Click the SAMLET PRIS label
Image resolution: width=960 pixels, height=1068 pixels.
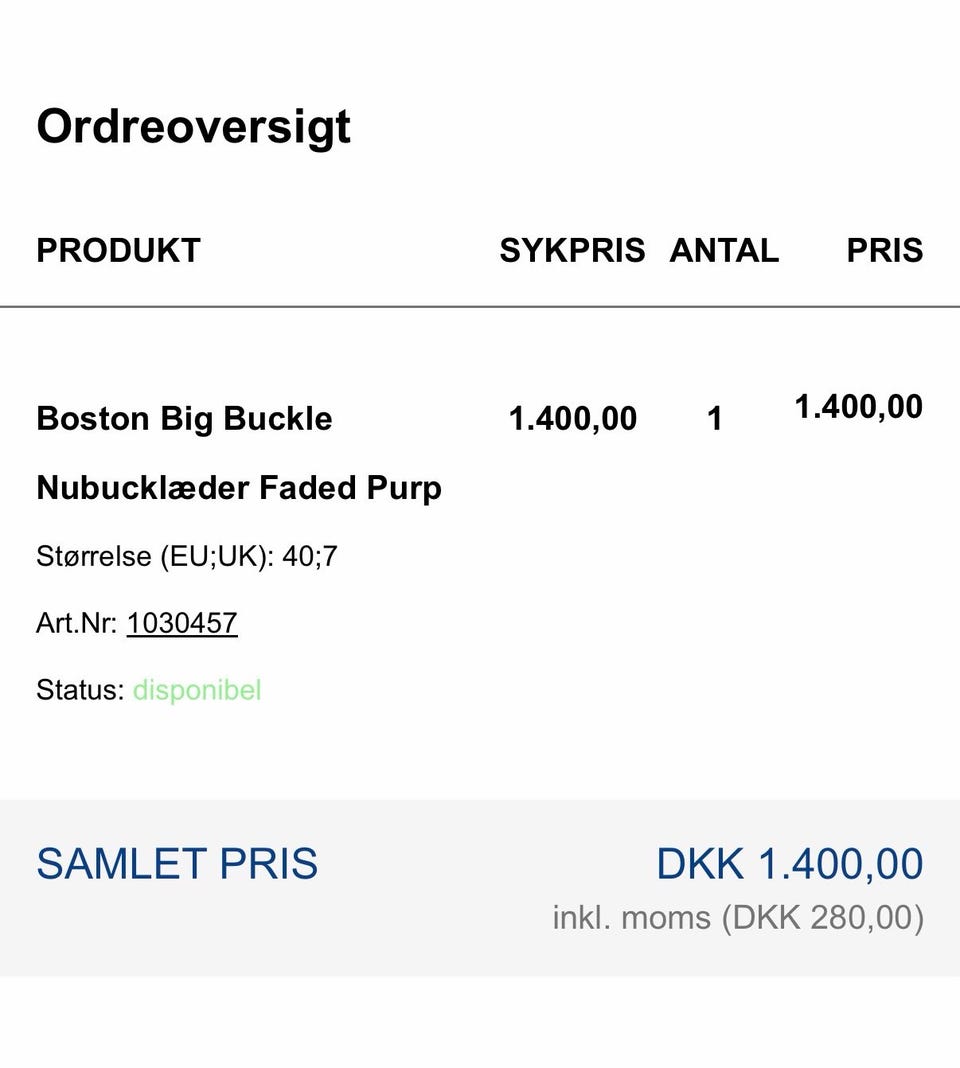point(177,864)
